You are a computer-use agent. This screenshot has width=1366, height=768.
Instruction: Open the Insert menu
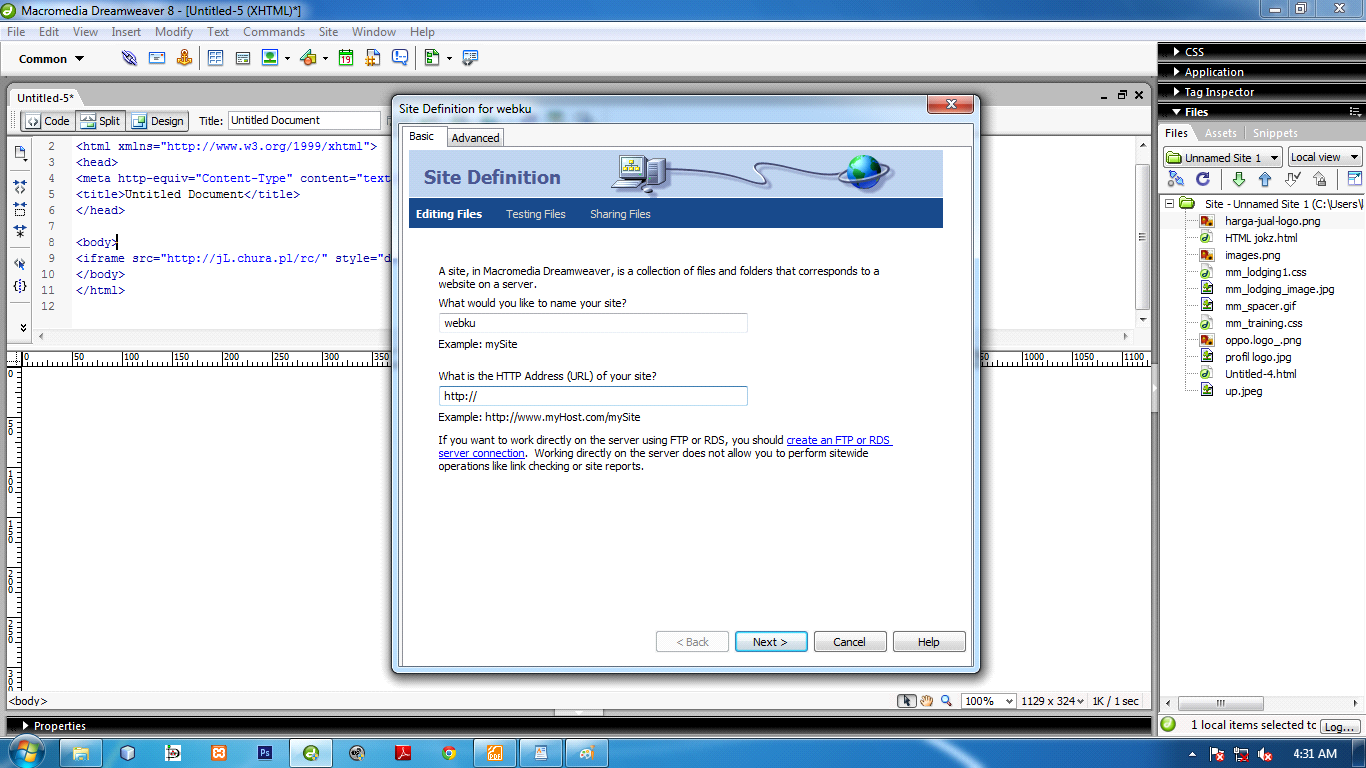click(x=126, y=32)
